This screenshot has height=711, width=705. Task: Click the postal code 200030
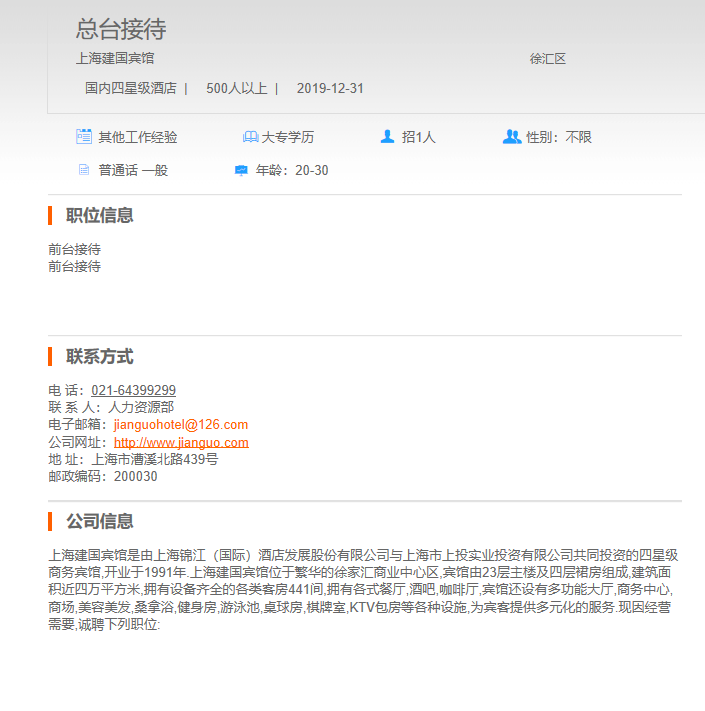pyautogui.click(x=135, y=476)
